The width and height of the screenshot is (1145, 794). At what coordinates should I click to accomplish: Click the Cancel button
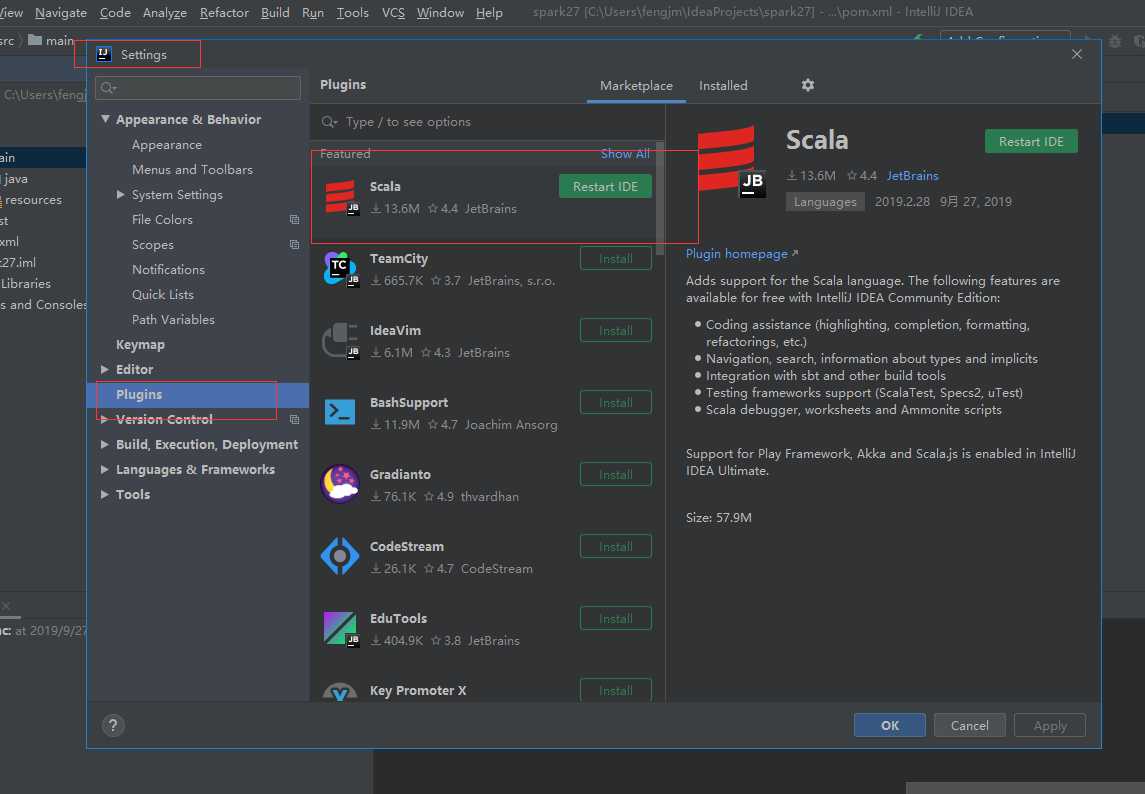click(969, 725)
